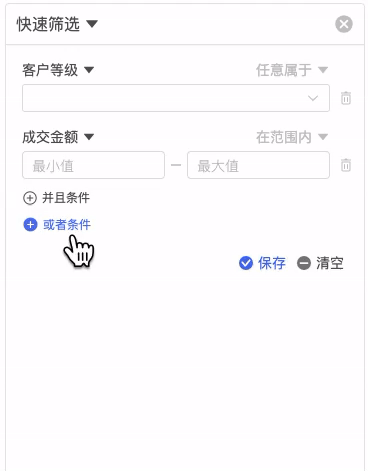Screen dimensions: 368x471
Task: Focus the 最大值 input field
Action: tap(258, 165)
